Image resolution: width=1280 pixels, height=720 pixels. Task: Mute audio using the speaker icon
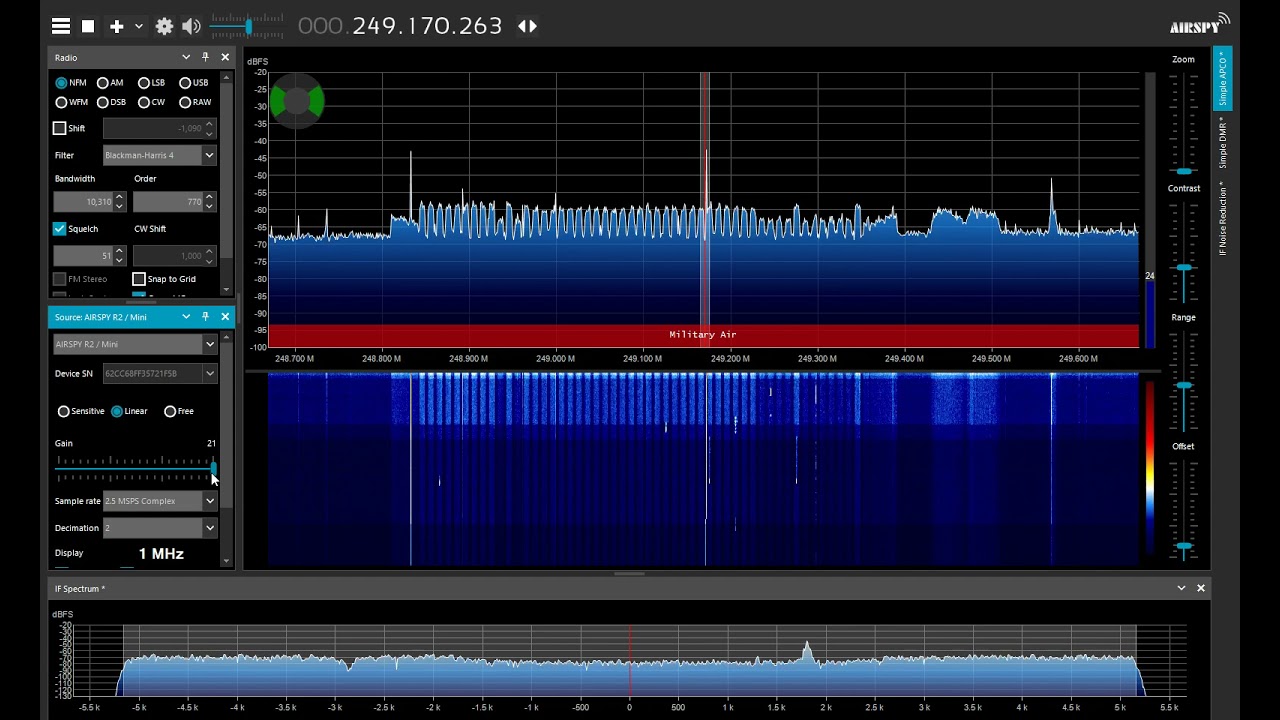tap(191, 26)
